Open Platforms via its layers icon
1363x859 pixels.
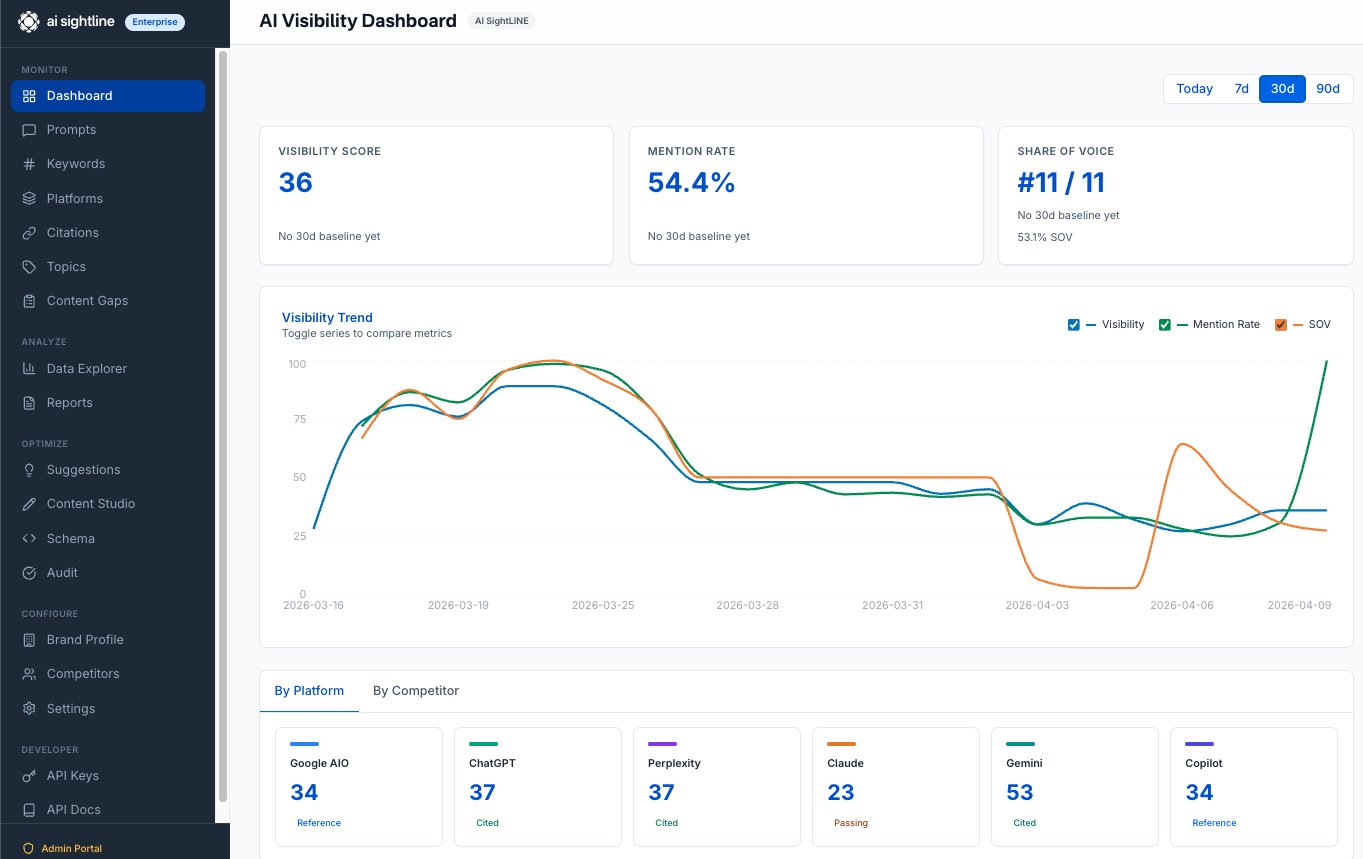[x=29, y=199]
